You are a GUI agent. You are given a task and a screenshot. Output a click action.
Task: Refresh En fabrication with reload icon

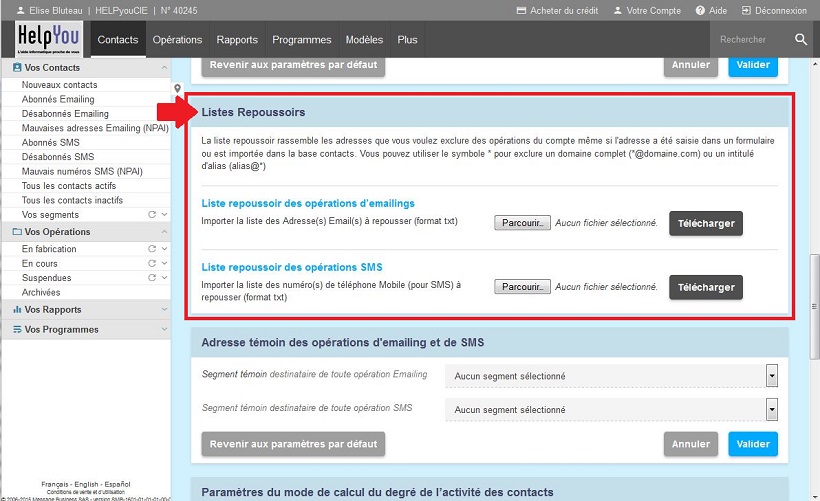(152, 249)
